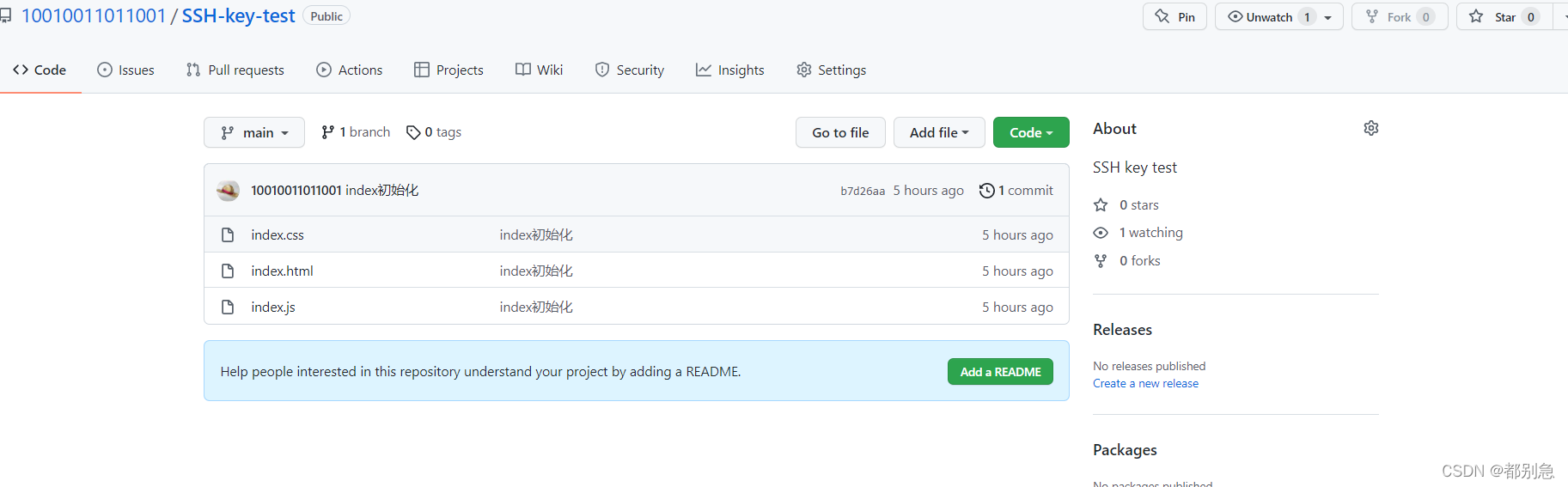The height and width of the screenshot is (487, 1568).
Task: Click the eye icon beside watching
Action: click(x=1101, y=233)
